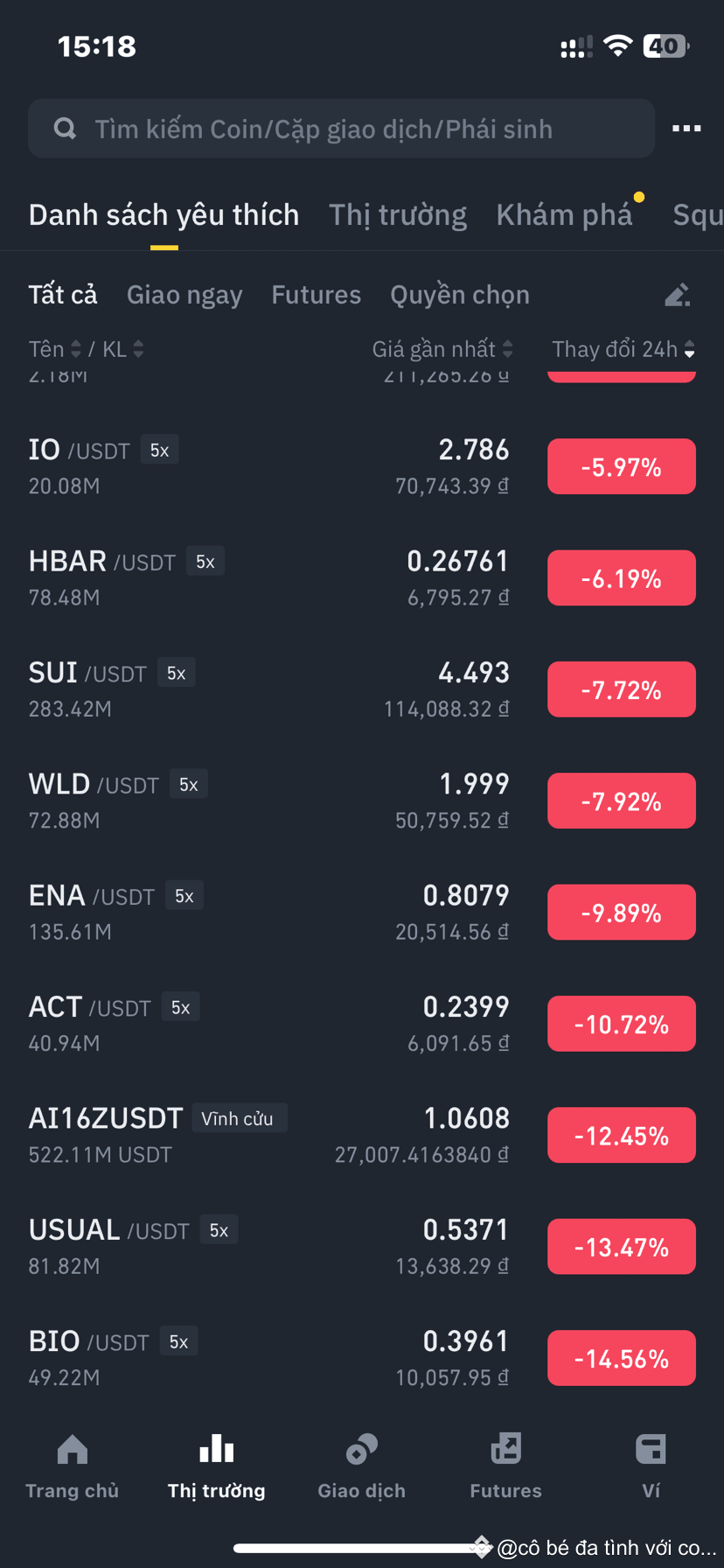This screenshot has height=1568, width=724.
Task: Tap the three-dot more options icon
Action: coord(686,129)
